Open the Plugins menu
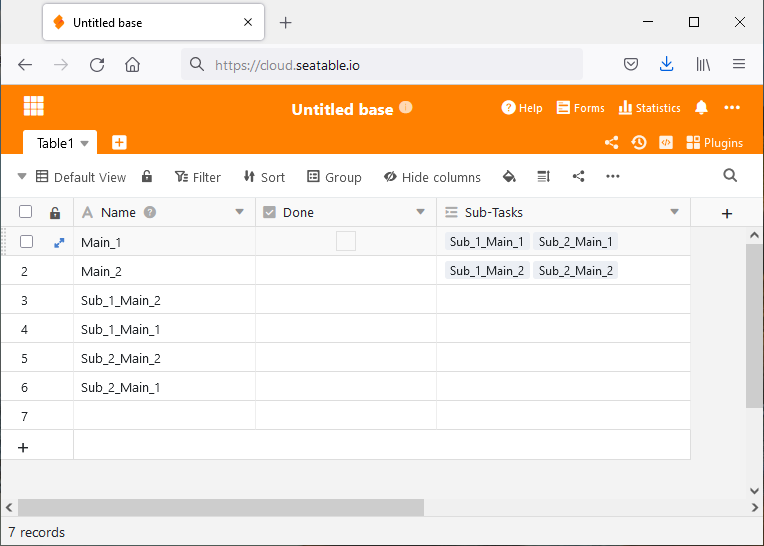 tap(714, 143)
